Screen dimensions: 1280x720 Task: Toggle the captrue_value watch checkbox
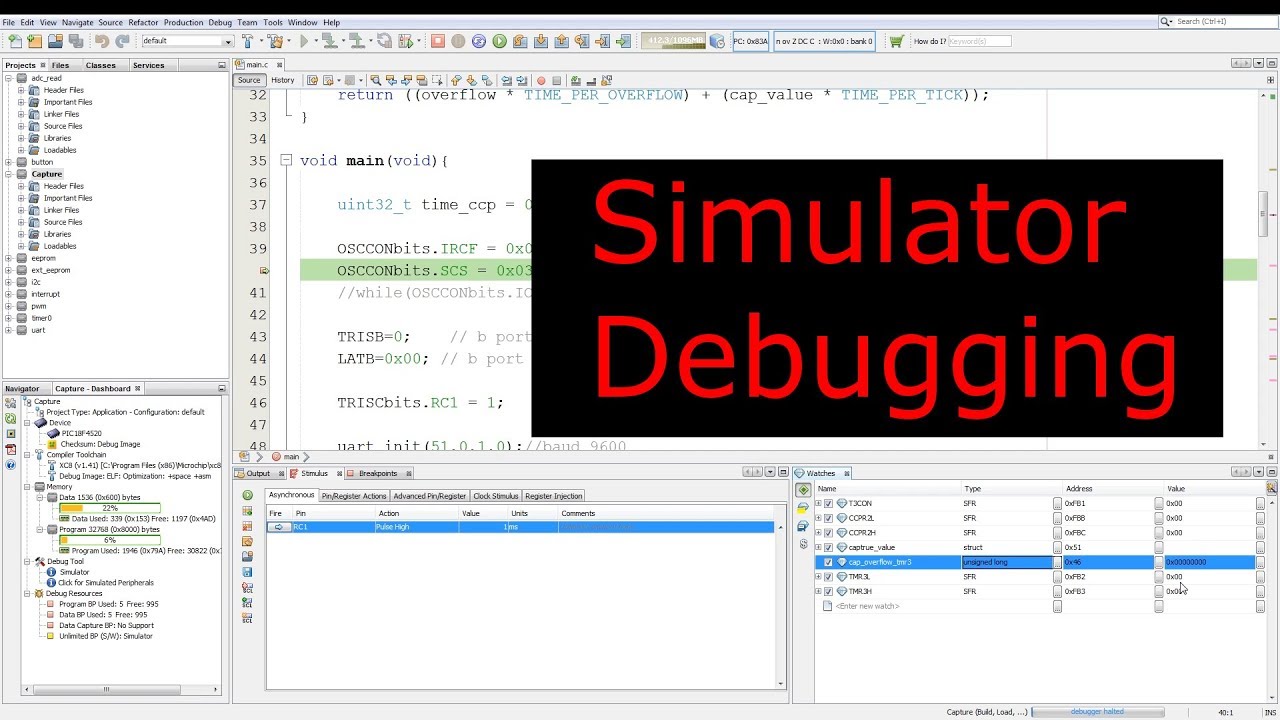tap(828, 548)
